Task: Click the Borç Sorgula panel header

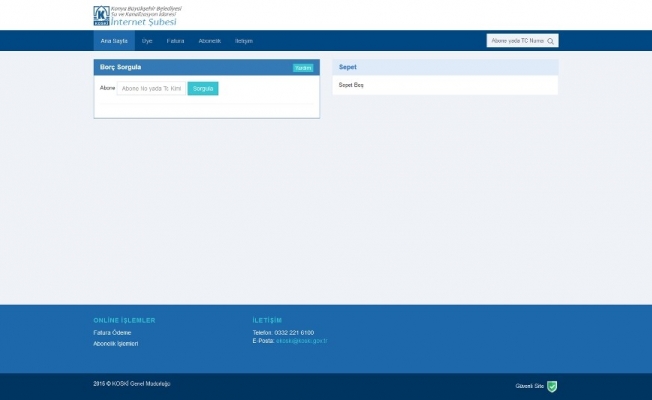Action: tap(190, 67)
